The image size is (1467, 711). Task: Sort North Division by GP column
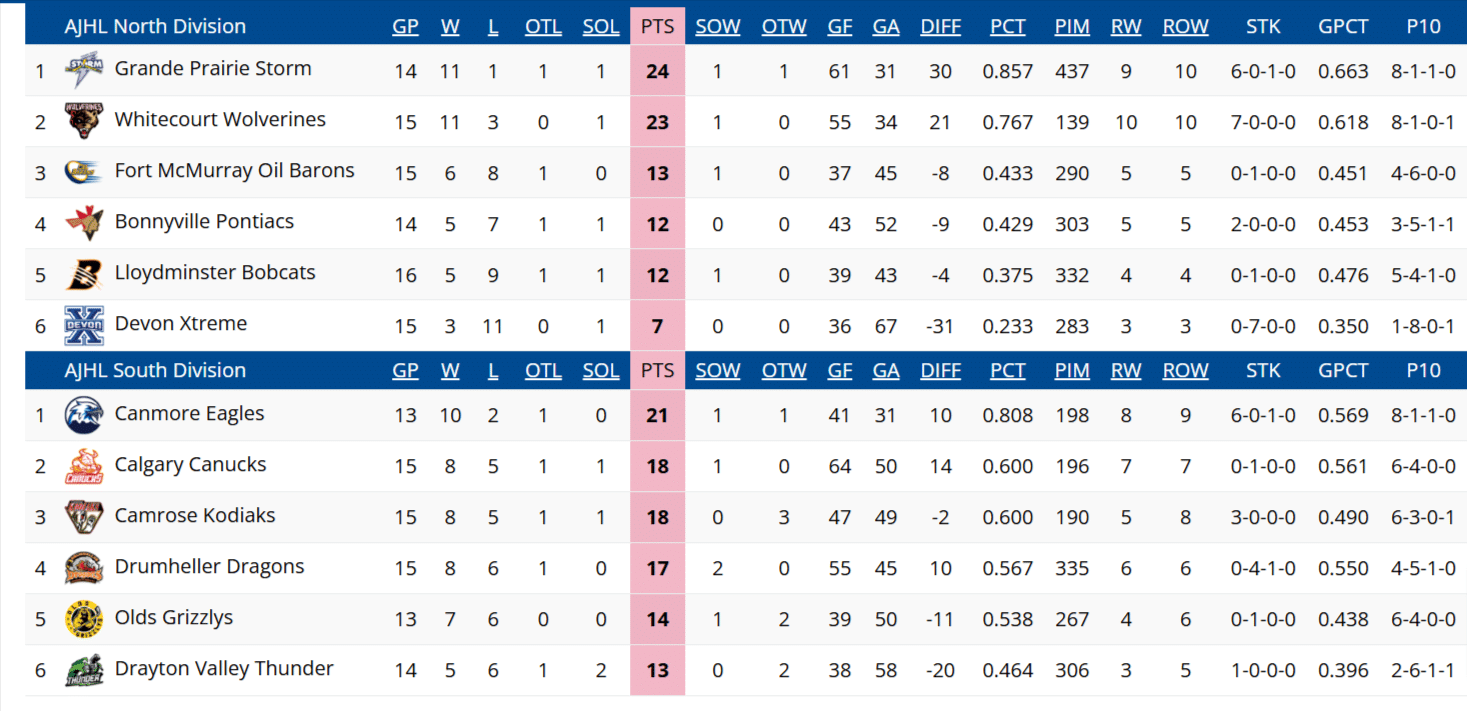[405, 27]
